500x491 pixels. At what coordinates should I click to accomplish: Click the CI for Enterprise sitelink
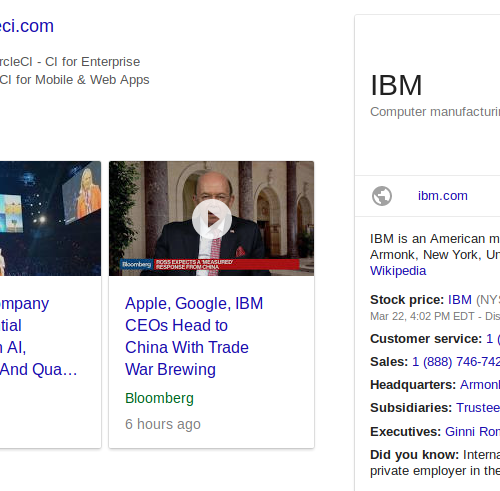click(x=70, y=62)
